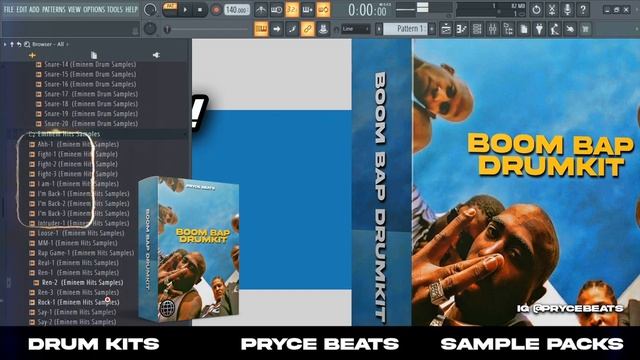Click the microphone recording icon
Screen dimensions: 640x360
pyautogui.click(x=567, y=9)
